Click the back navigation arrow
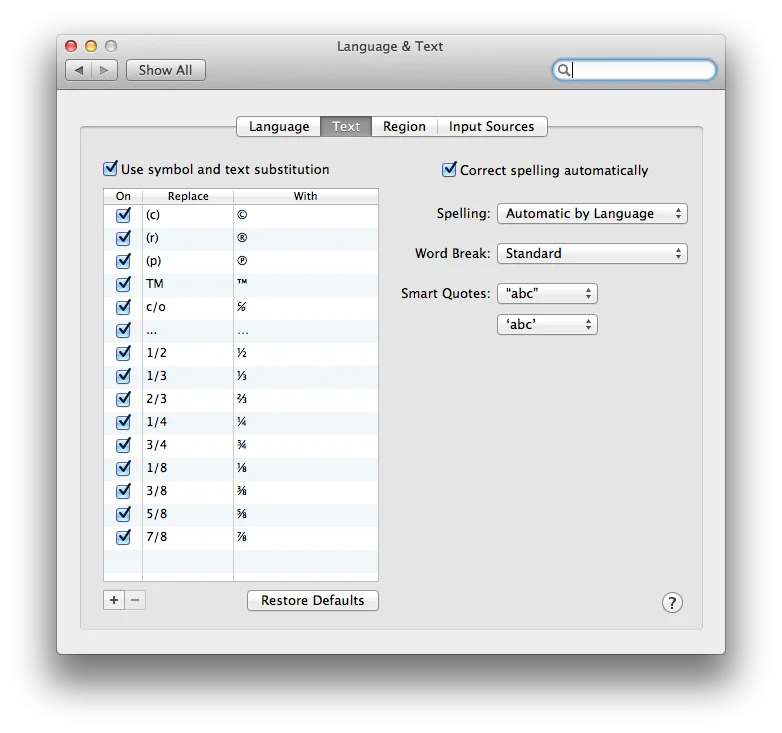Viewport: 782px width, 733px height. coord(79,70)
